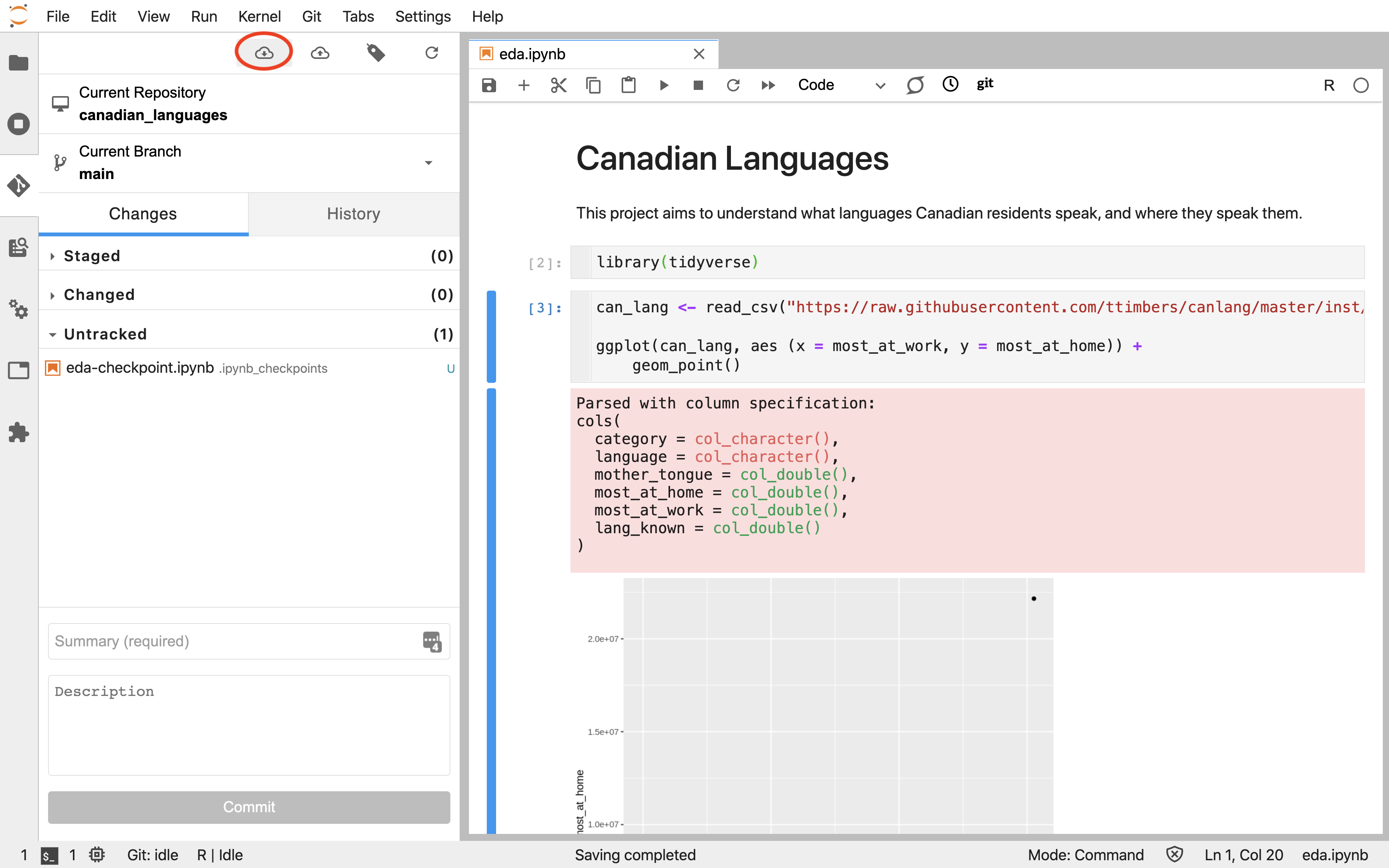Click the kernel chip icon in status bar
The image size is (1389, 868).
click(x=97, y=855)
